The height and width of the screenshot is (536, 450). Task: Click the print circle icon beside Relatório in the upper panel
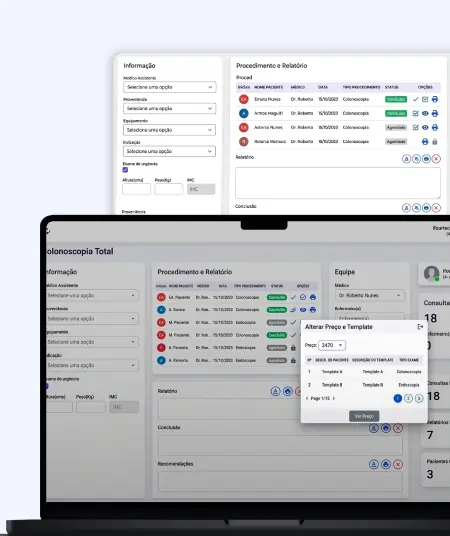pyautogui.click(x=426, y=159)
